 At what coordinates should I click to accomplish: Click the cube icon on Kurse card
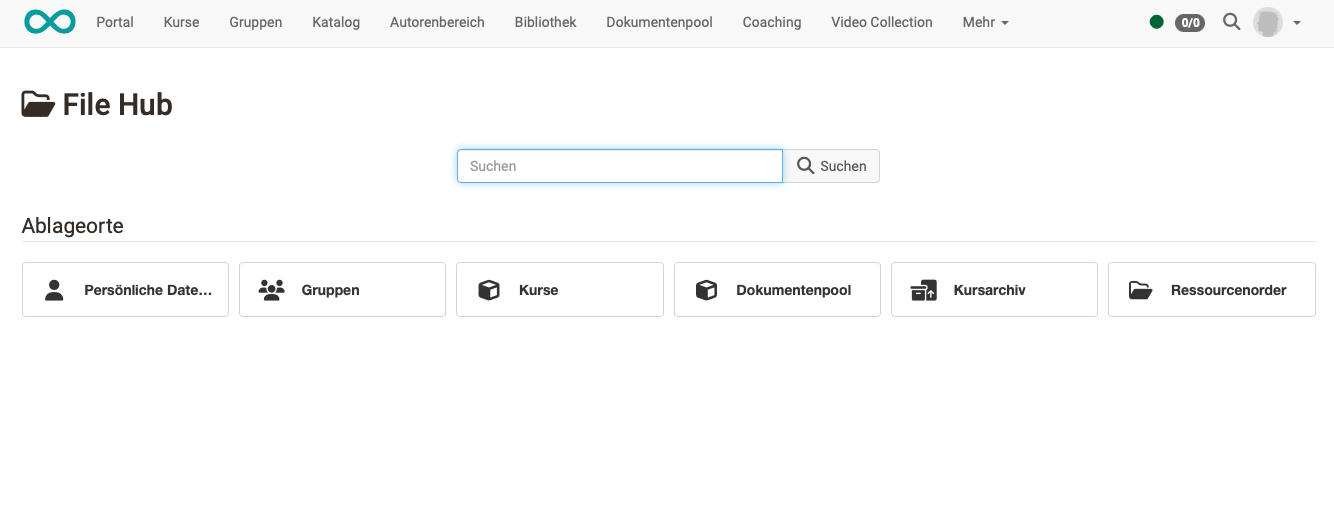point(489,290)
